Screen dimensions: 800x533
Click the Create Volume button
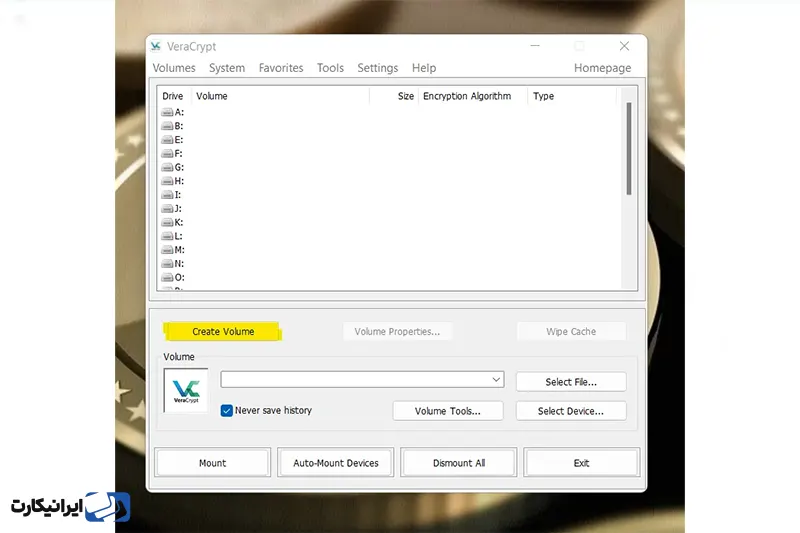coord(223,332)
